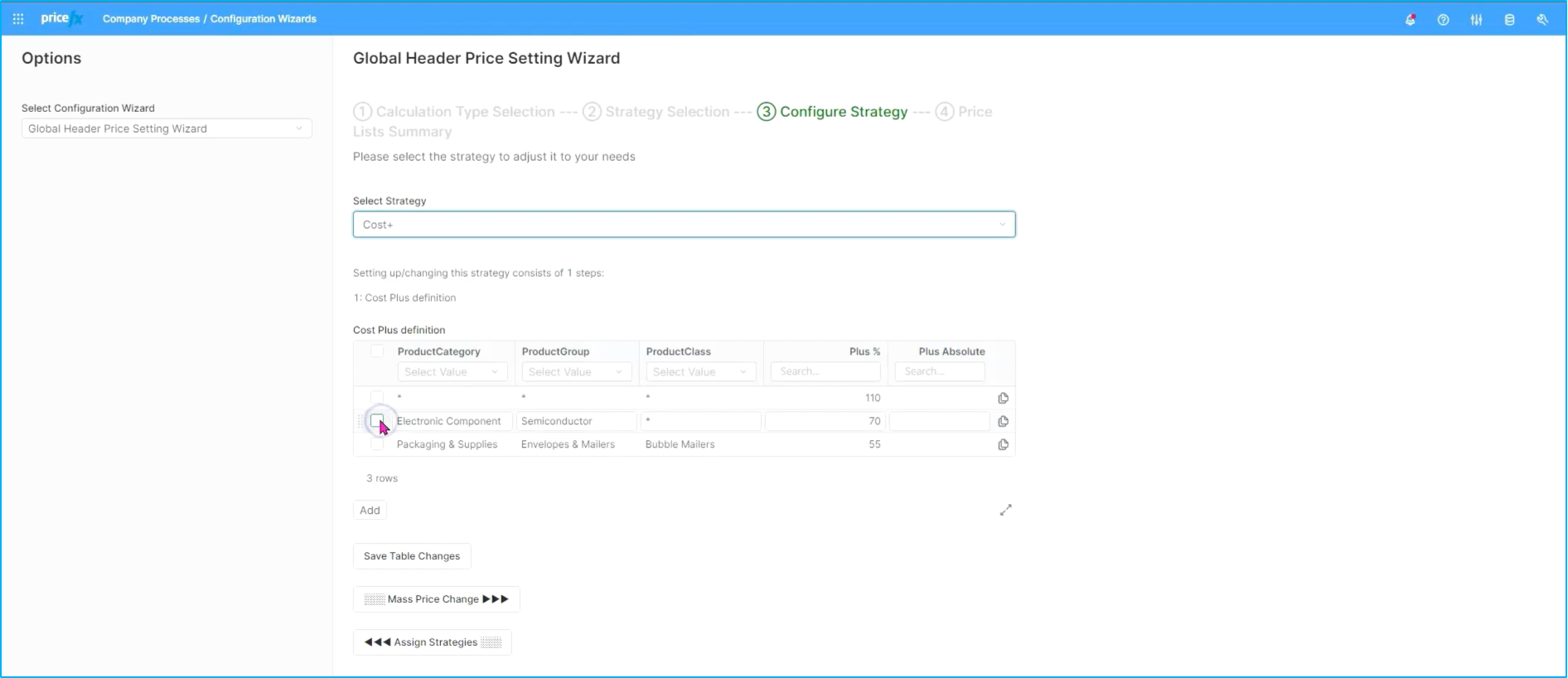1568x678 pixels.
Task: Go to step 2 Strategy Selection
Action: coord(656,112)
